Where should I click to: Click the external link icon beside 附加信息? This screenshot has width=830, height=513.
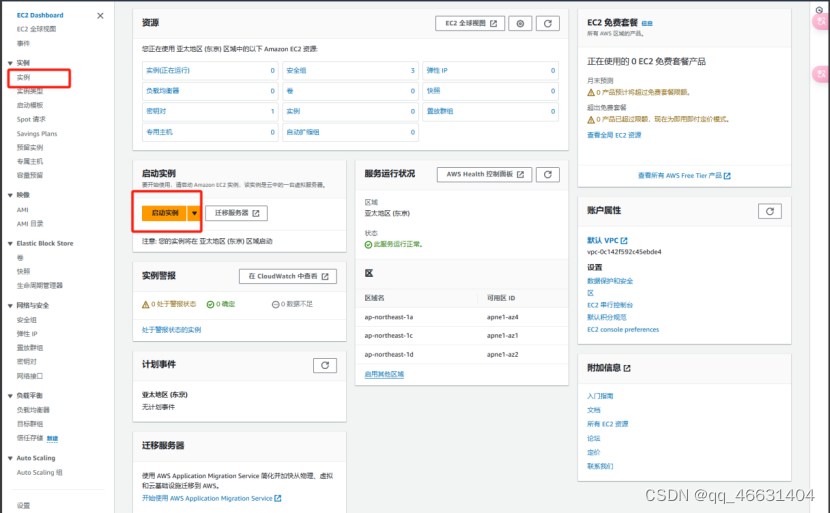pos(627,368)
